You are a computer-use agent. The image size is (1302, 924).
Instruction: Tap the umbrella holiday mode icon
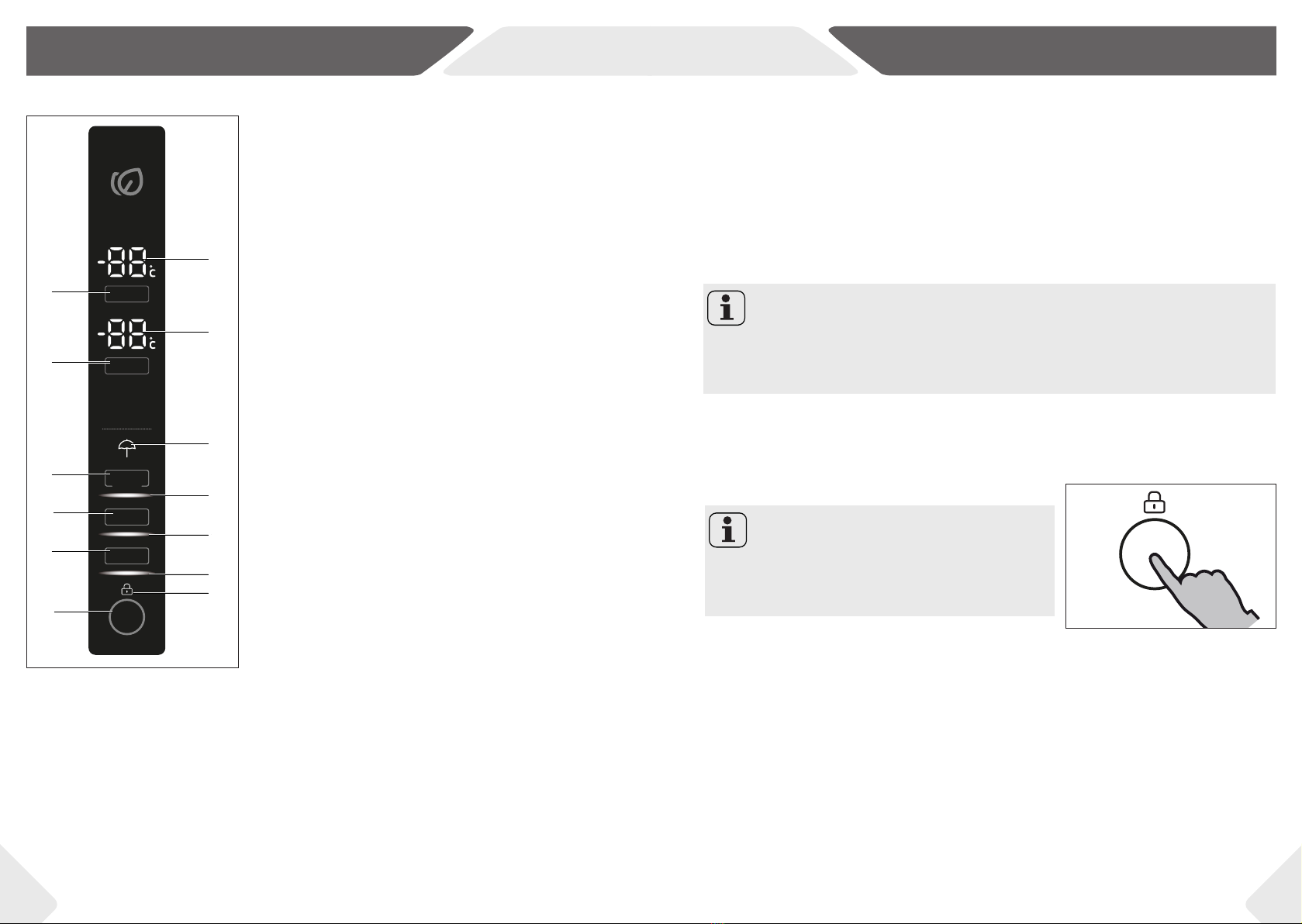(x=127, y=447)
